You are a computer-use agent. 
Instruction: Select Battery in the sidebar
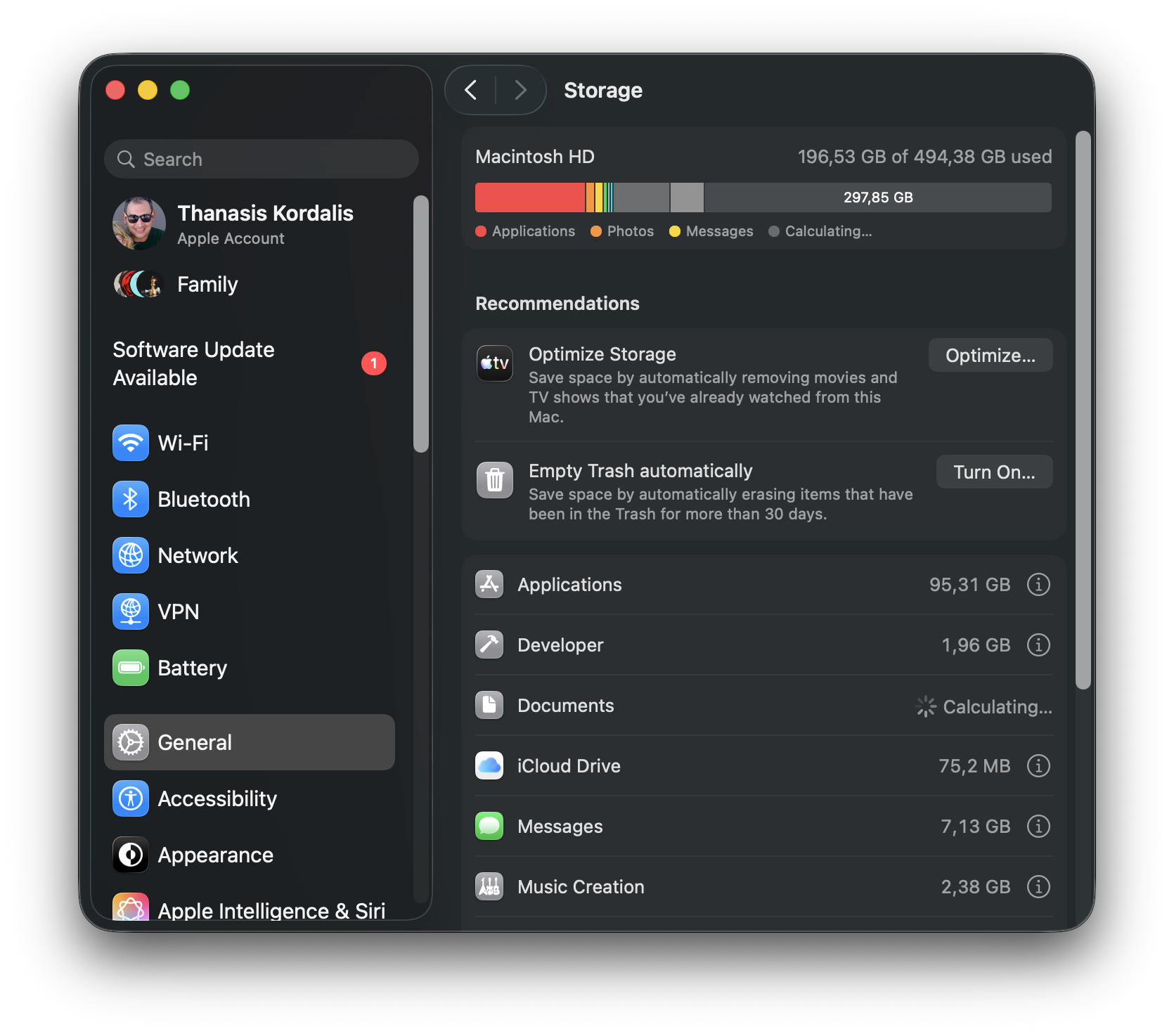coord(250,668)
